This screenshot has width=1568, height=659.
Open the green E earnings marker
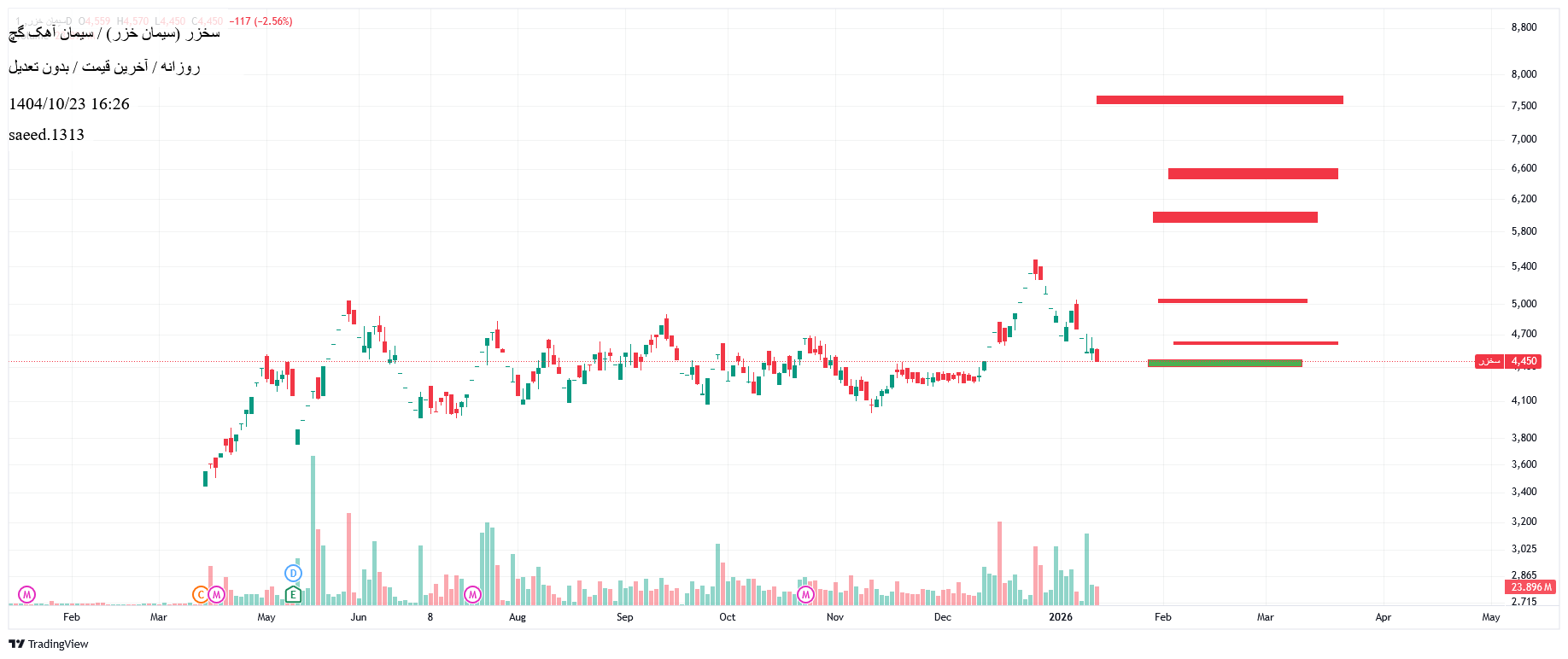293,594
